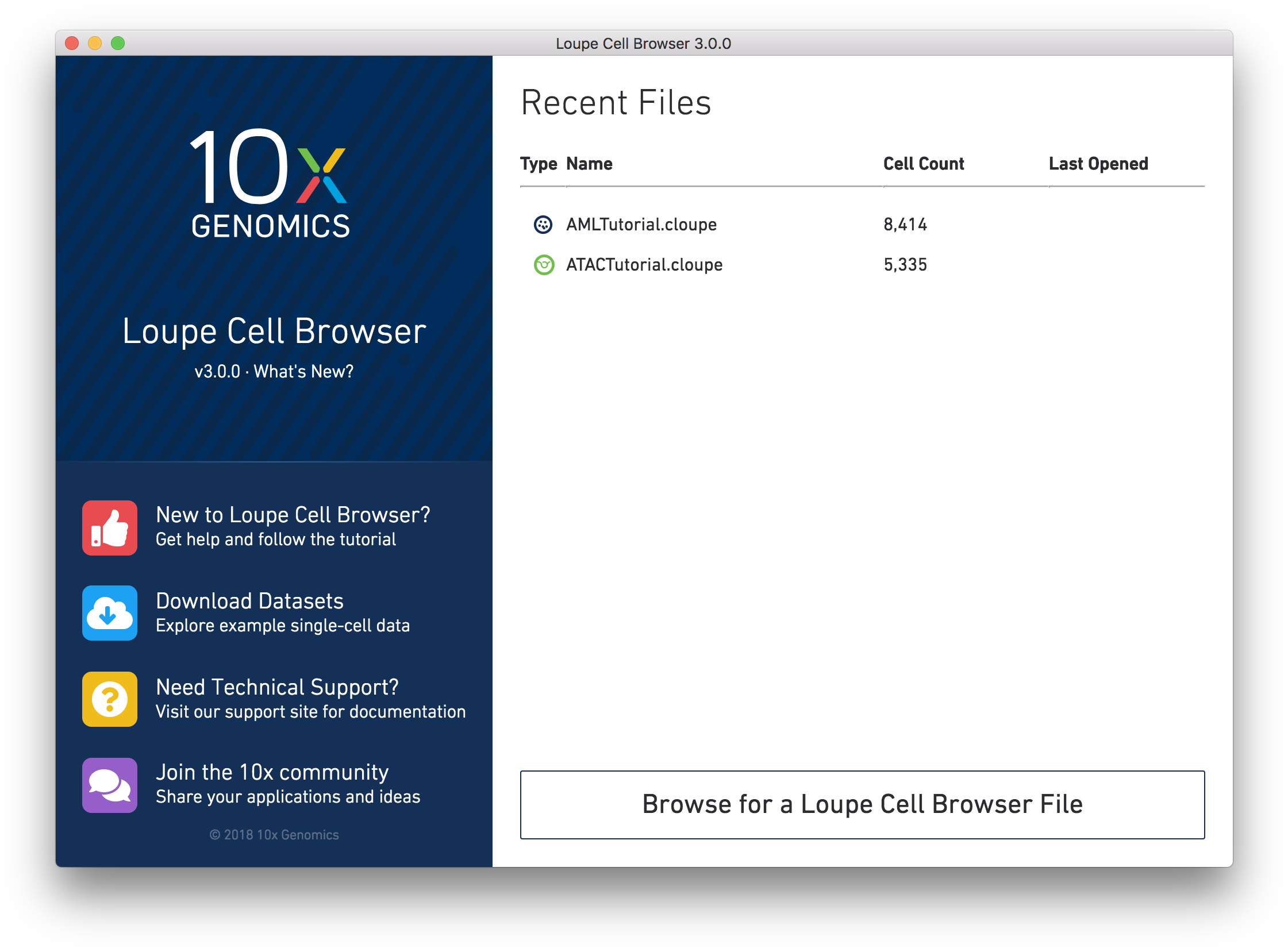
Task: Click the blue cloud download icon
Action: click(110, 613)
